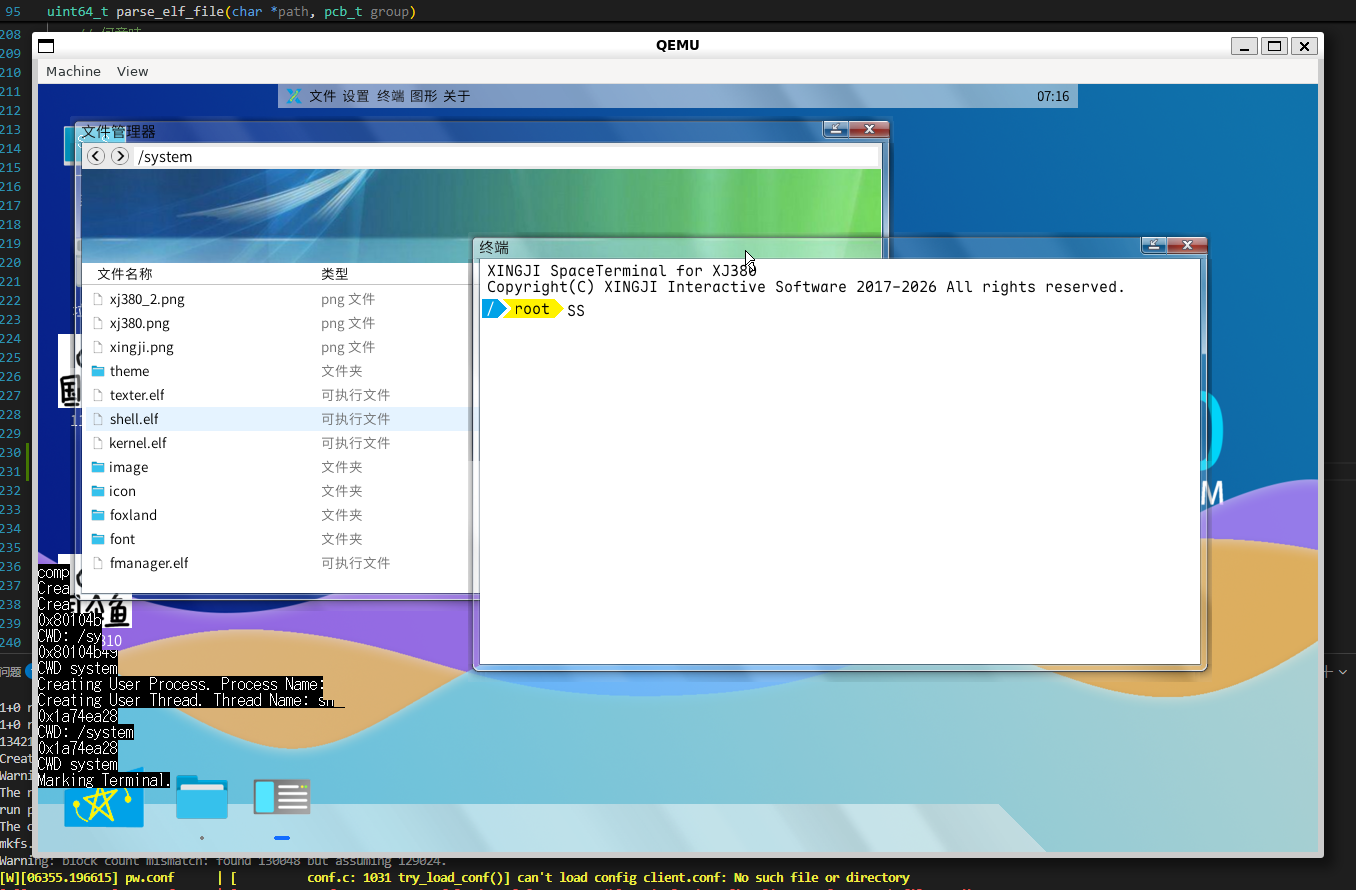Screen dimensions: 1356x890
Task: Open the QEMU View menu
Action: pyautogui.click(x=132, y=71)
